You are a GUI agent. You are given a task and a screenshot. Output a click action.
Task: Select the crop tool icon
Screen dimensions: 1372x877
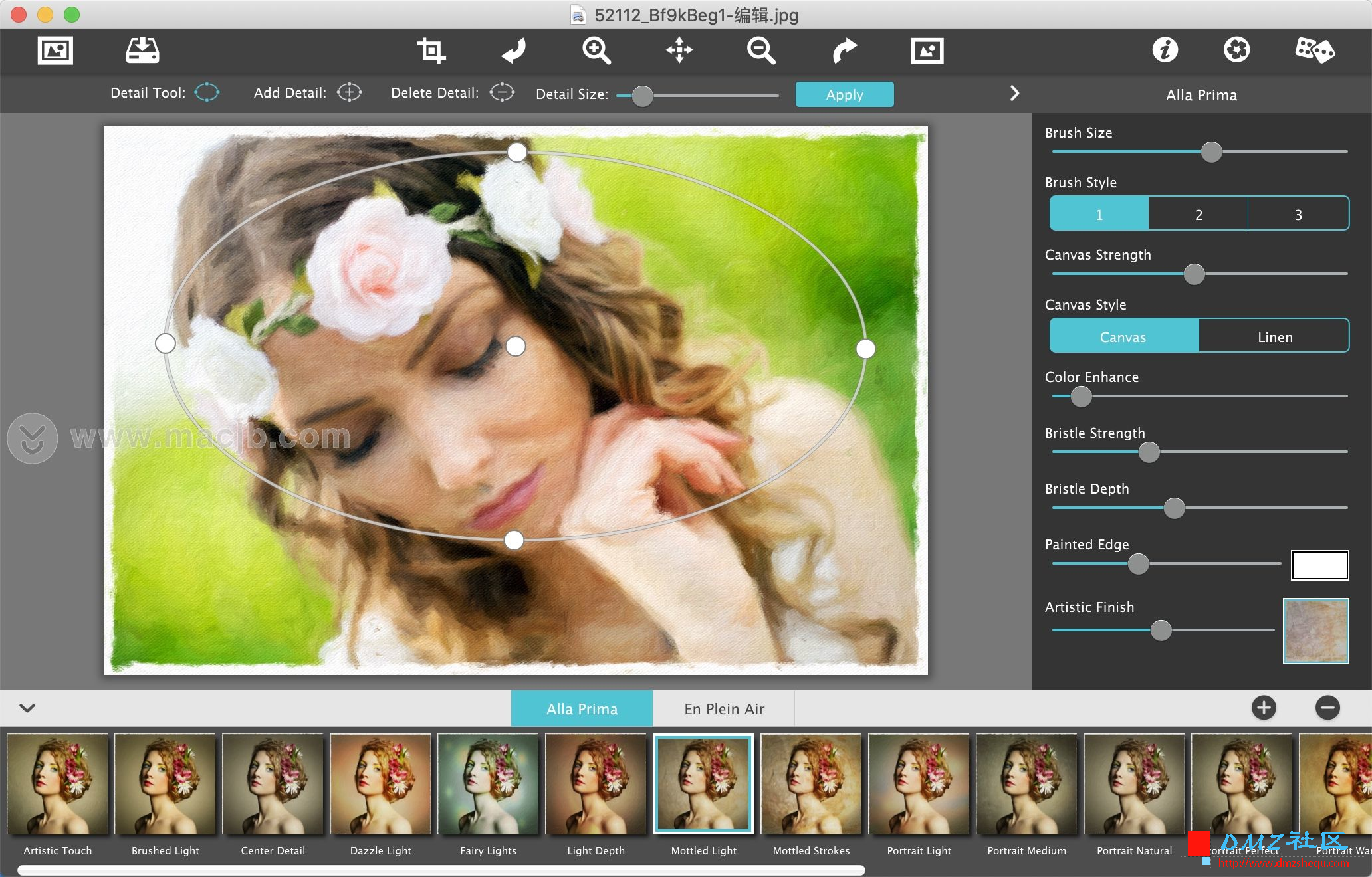[431, 50]
